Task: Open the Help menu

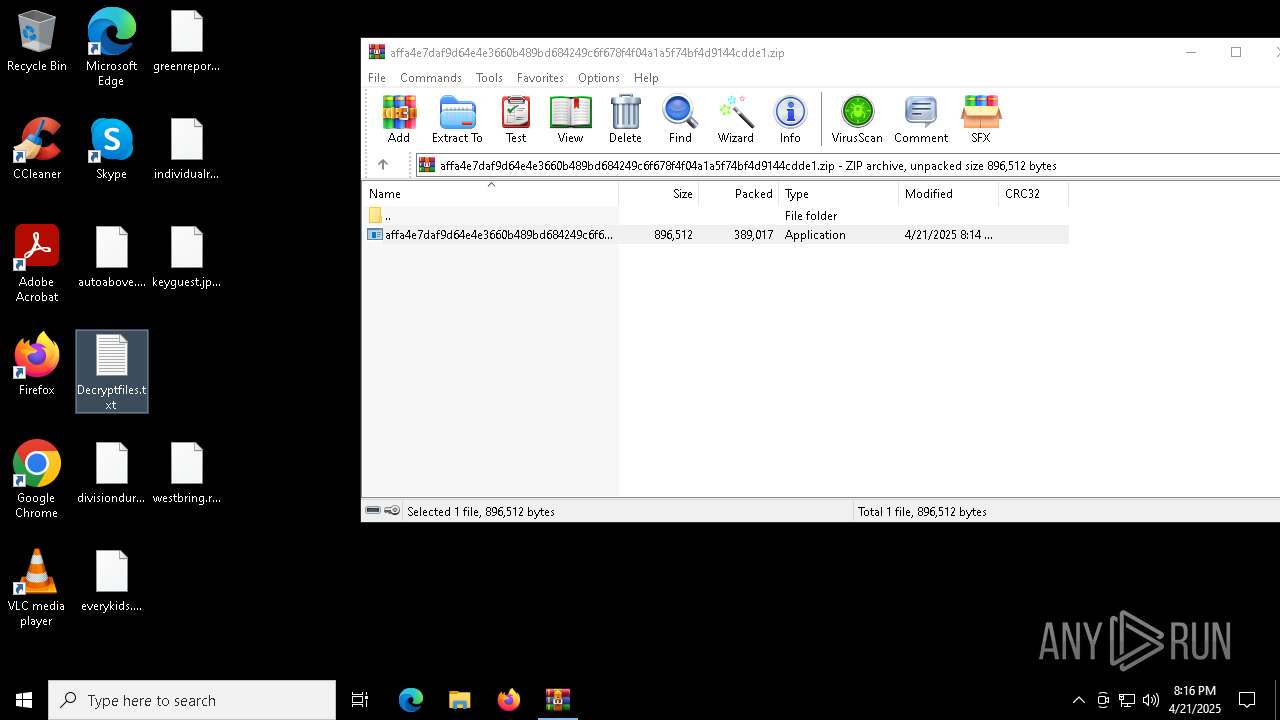Action: [x=646, y=78]
